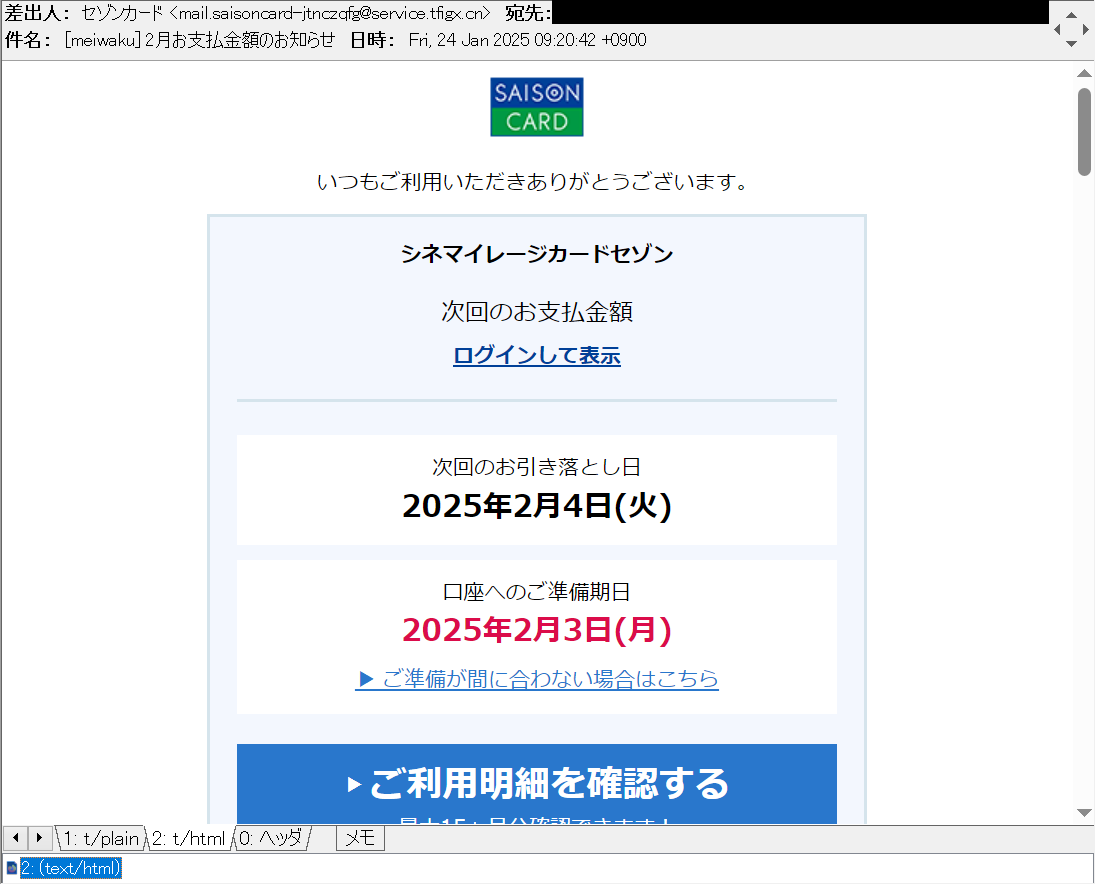Click the date Fri, 24 Jan 2025 09:20:42 +0900

[528, 40]
